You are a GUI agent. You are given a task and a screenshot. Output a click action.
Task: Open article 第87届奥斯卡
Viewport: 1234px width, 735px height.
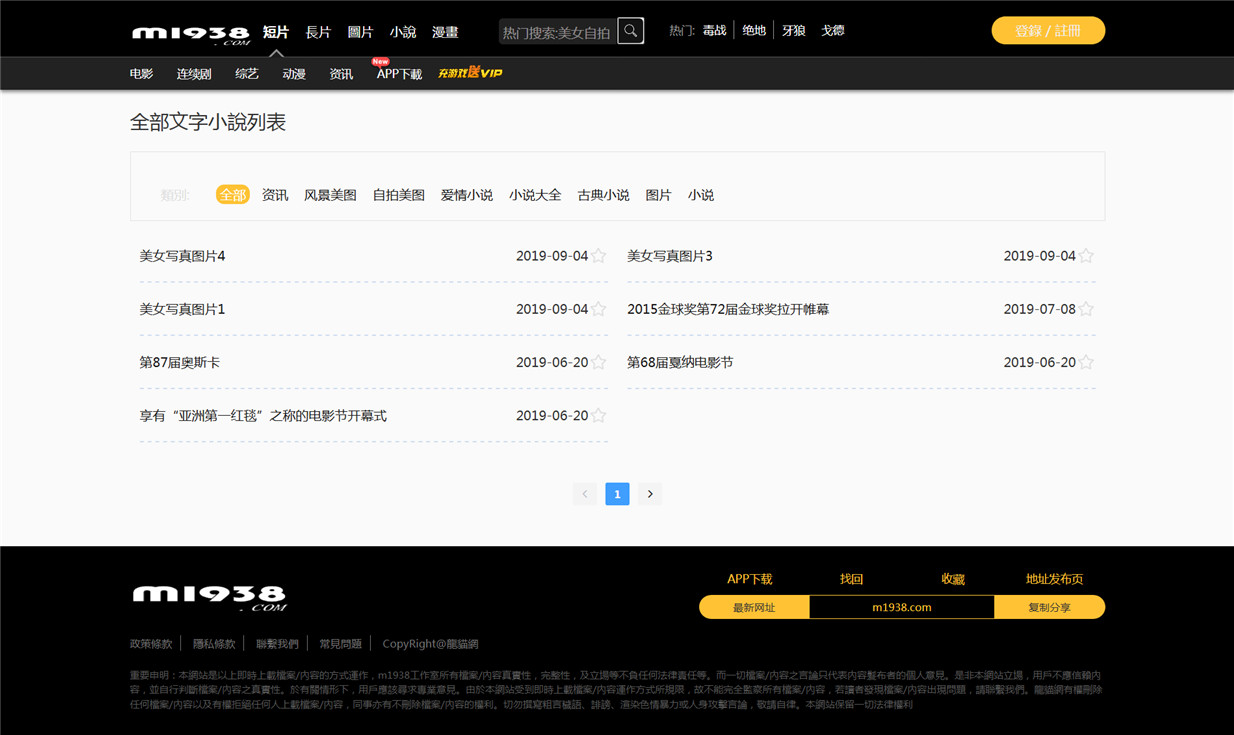tap(180, 362)
